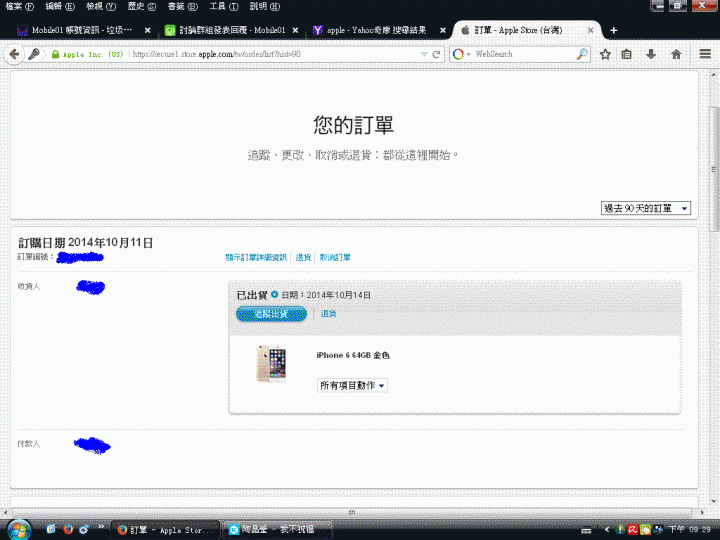Expand the quick launch chevron
This screenshot has width=720, height=540.
(101, 527)
